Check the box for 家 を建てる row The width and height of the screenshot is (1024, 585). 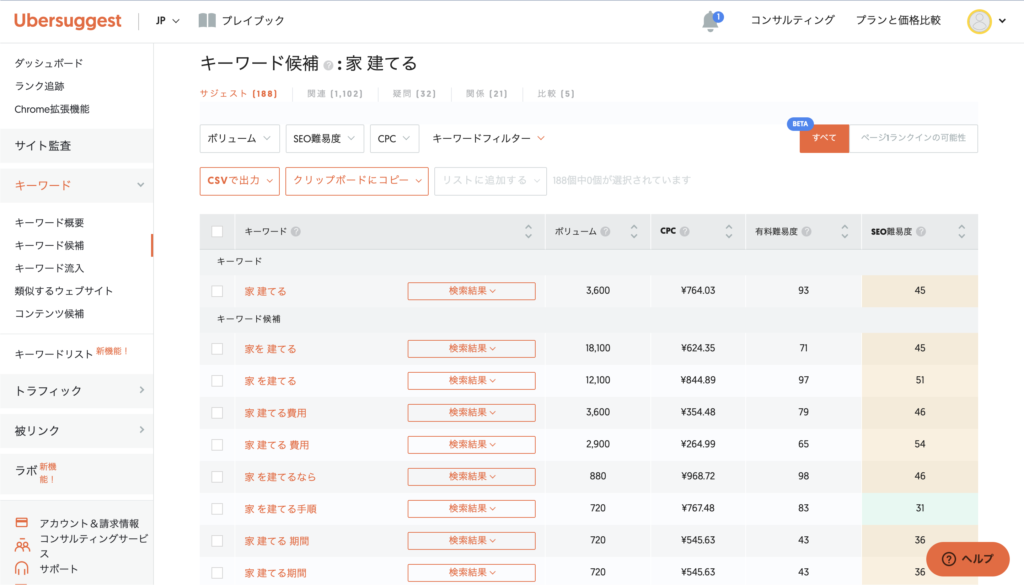click(217, 381)
